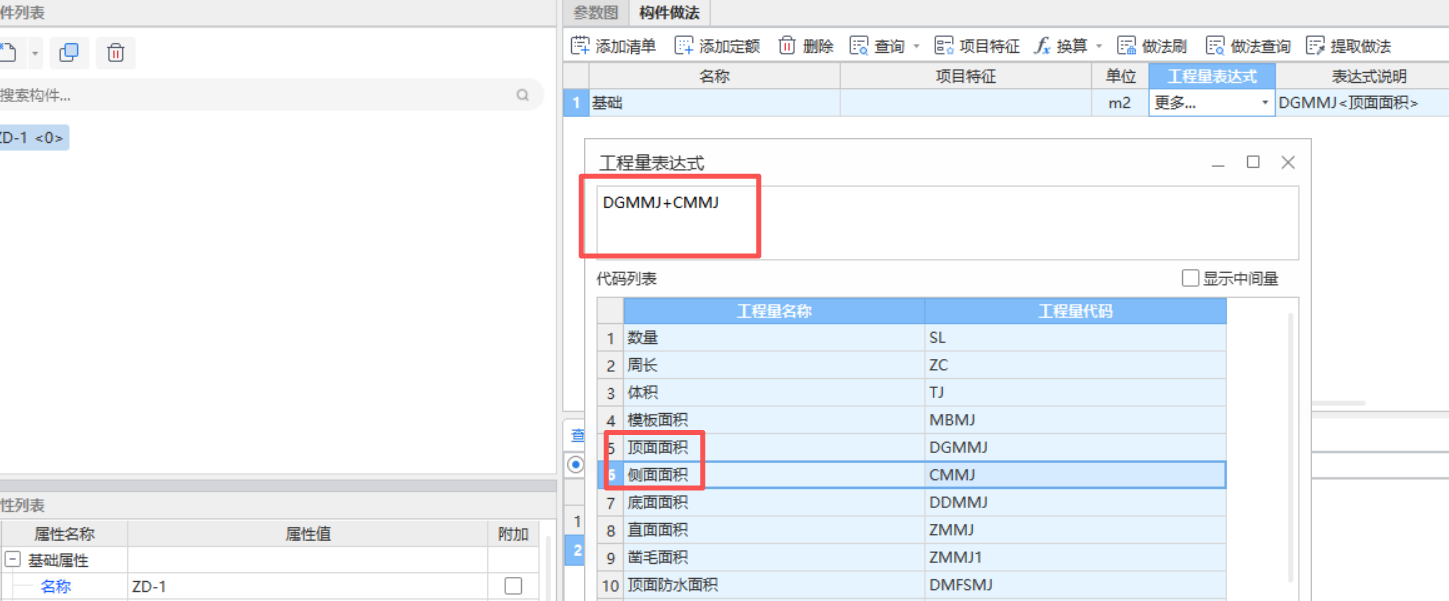The image size is (1449, 601).
Task: Open the 换算 dropdown arrow
Action: 1099,46
